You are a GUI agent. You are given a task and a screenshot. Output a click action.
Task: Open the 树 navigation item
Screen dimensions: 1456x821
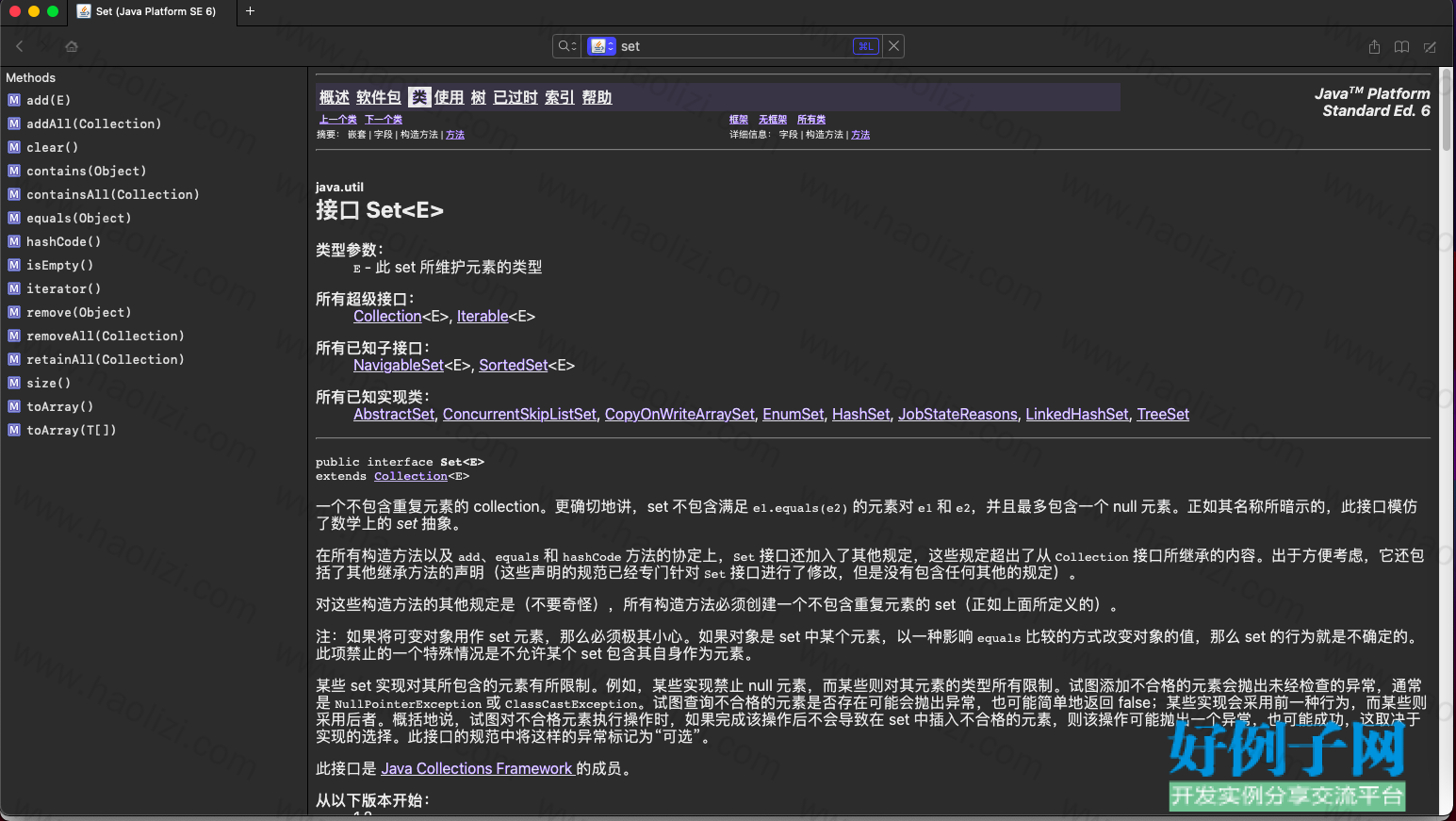478,97
